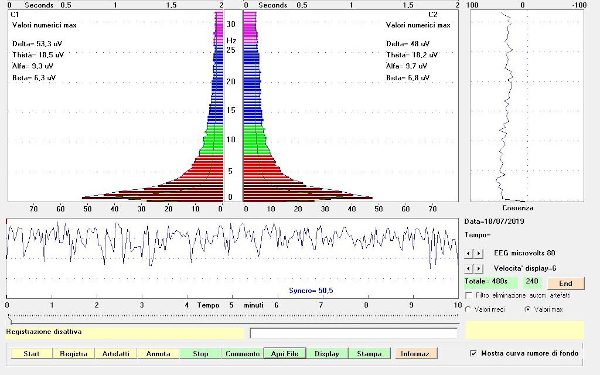Click the Syncro= 50,5 label
The height and width of the screenshot is (375, 600).
coord(311,290)
